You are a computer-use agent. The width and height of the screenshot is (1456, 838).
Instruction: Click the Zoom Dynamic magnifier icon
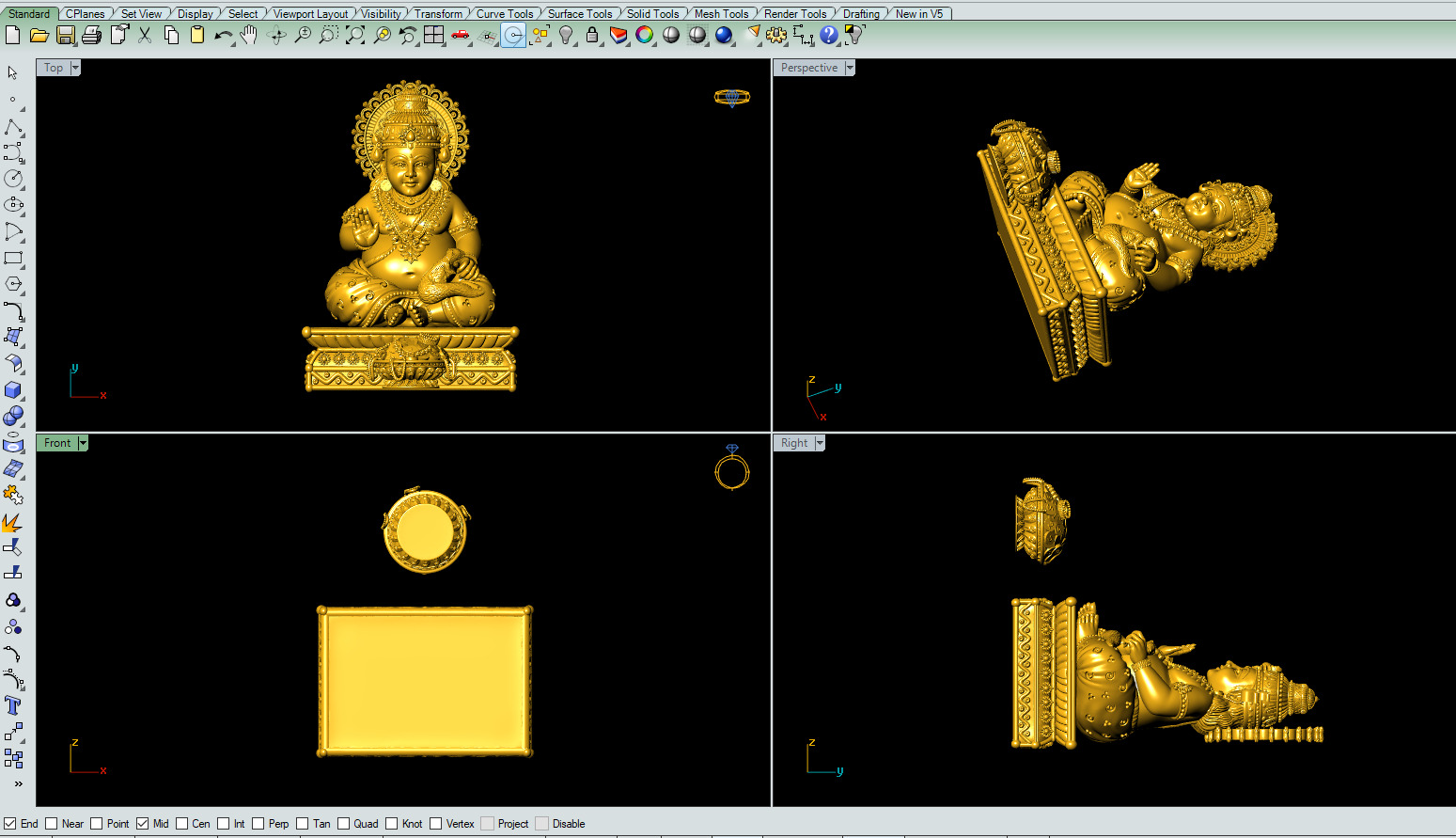click(303, 35)
